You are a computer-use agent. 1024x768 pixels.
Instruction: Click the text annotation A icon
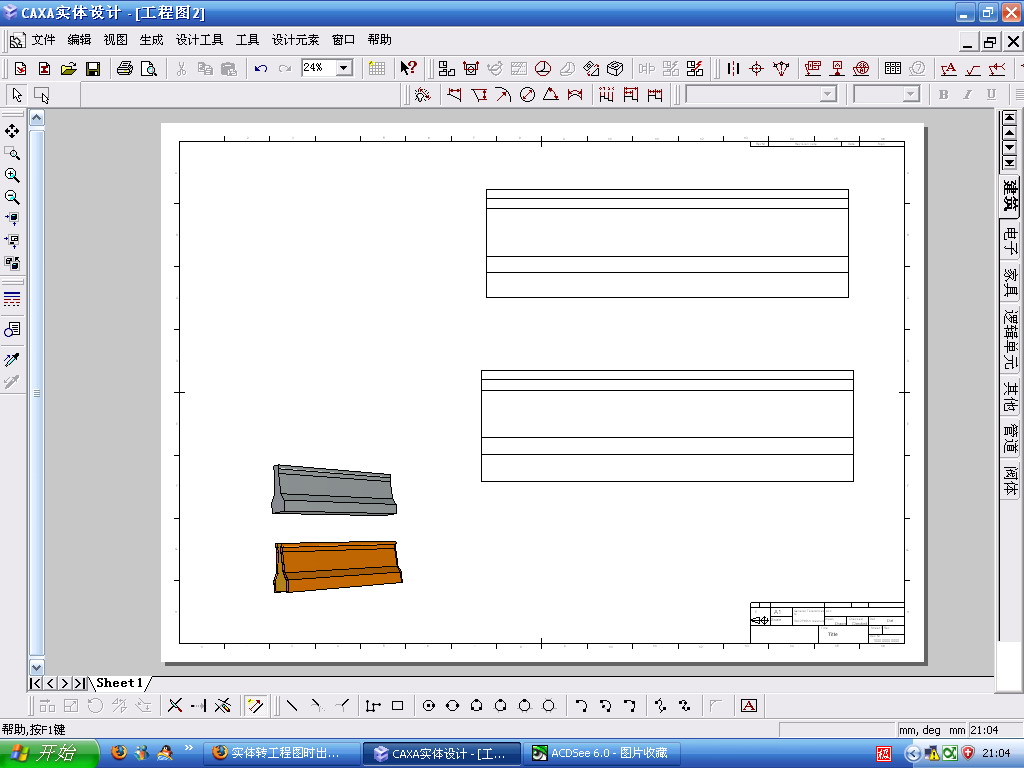click(x=749, y=706)
